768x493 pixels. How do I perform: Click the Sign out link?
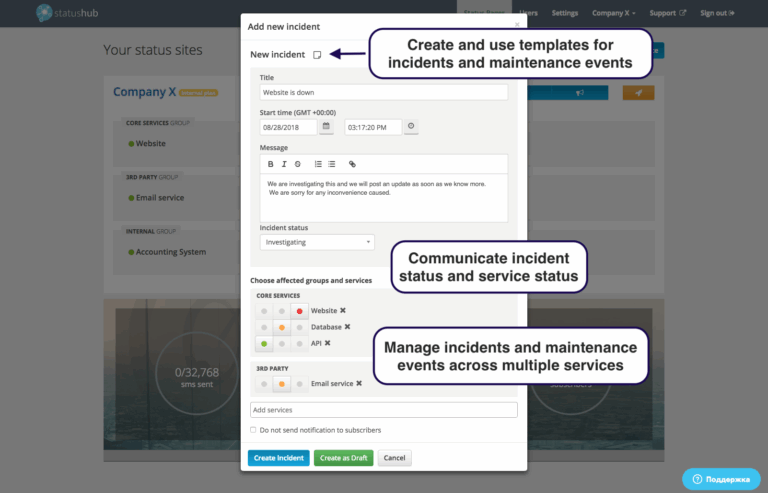pyautogui.click(x=717, y=13)
